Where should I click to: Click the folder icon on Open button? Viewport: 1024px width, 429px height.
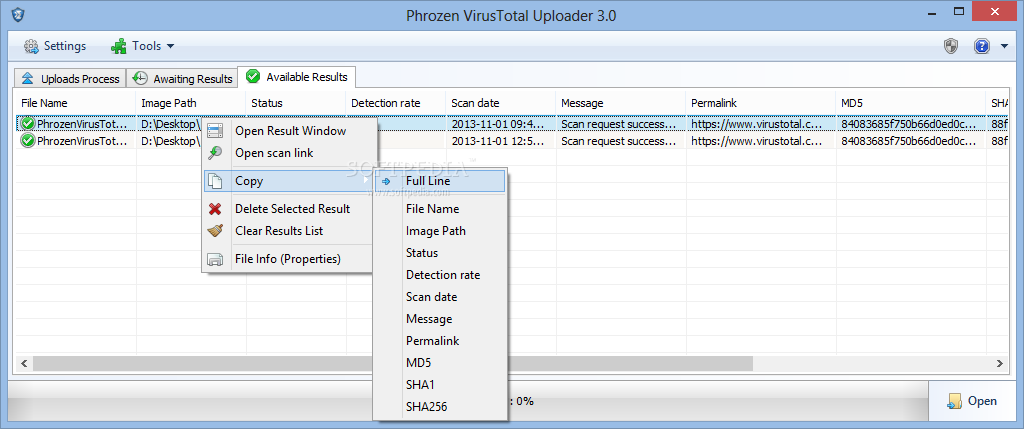click(955, 401)
